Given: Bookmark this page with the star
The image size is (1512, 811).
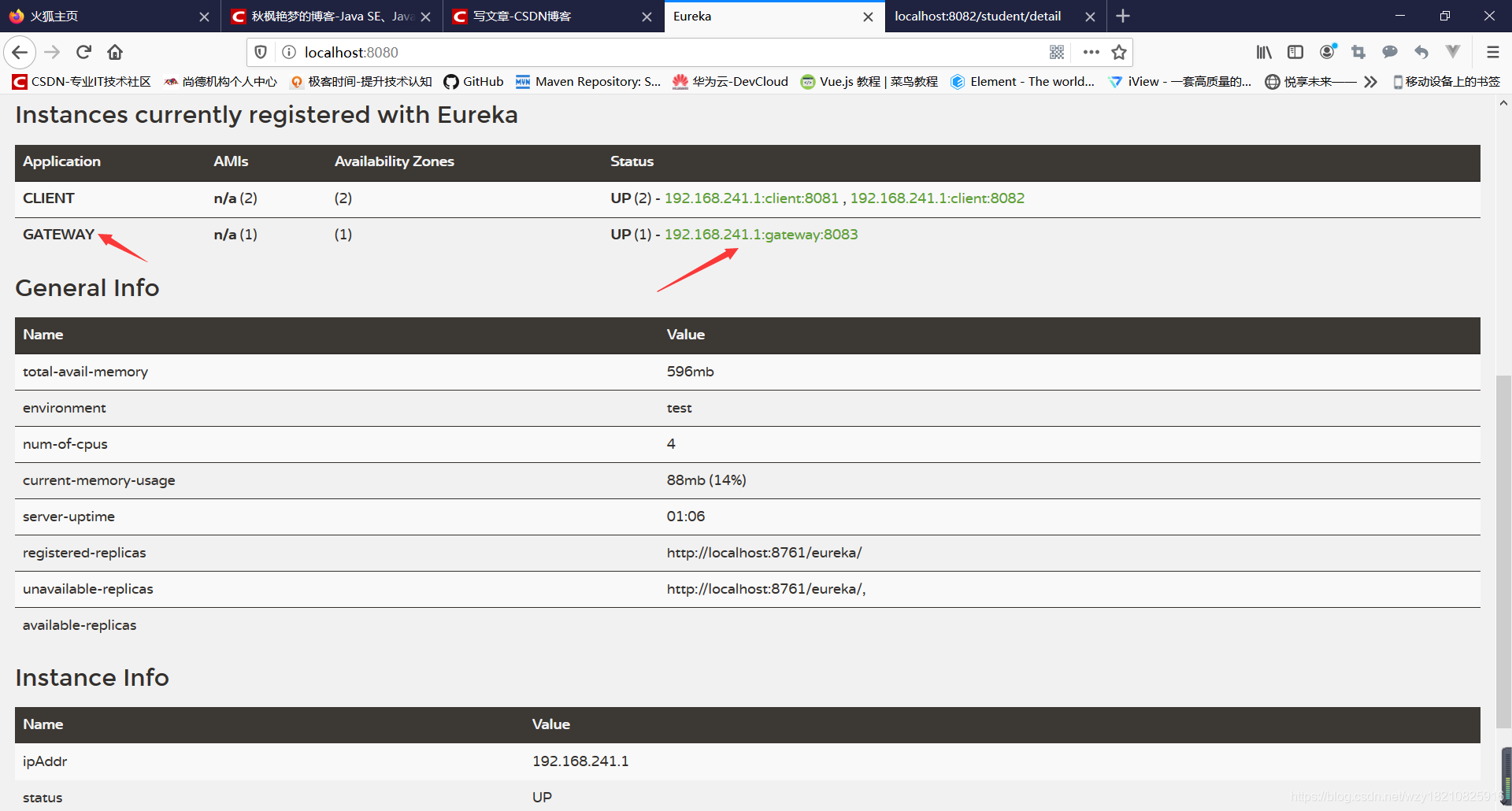Looking at the screenshot, I should click(x=1119, y=52).
